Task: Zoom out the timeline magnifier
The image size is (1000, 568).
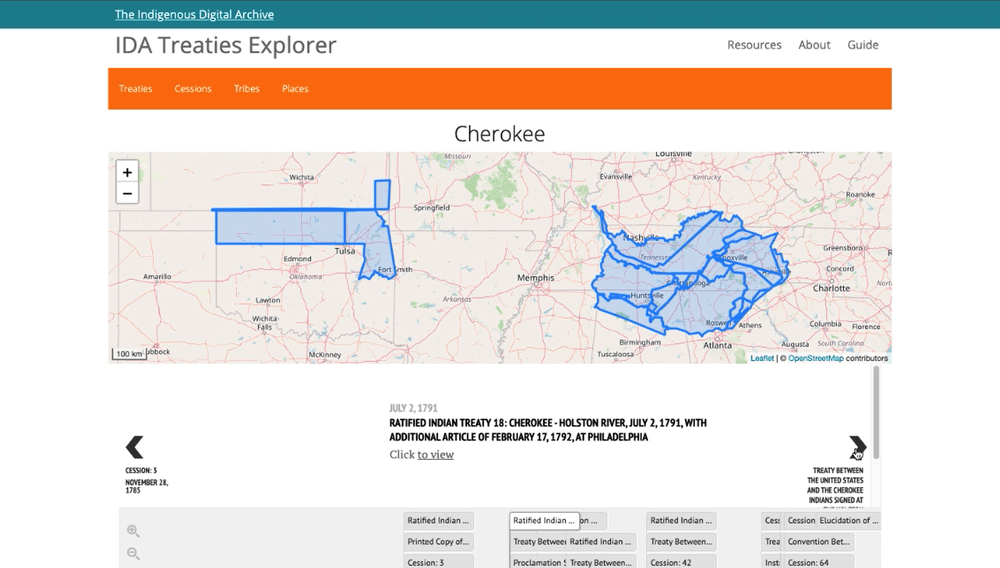Action: click(133, 554)
